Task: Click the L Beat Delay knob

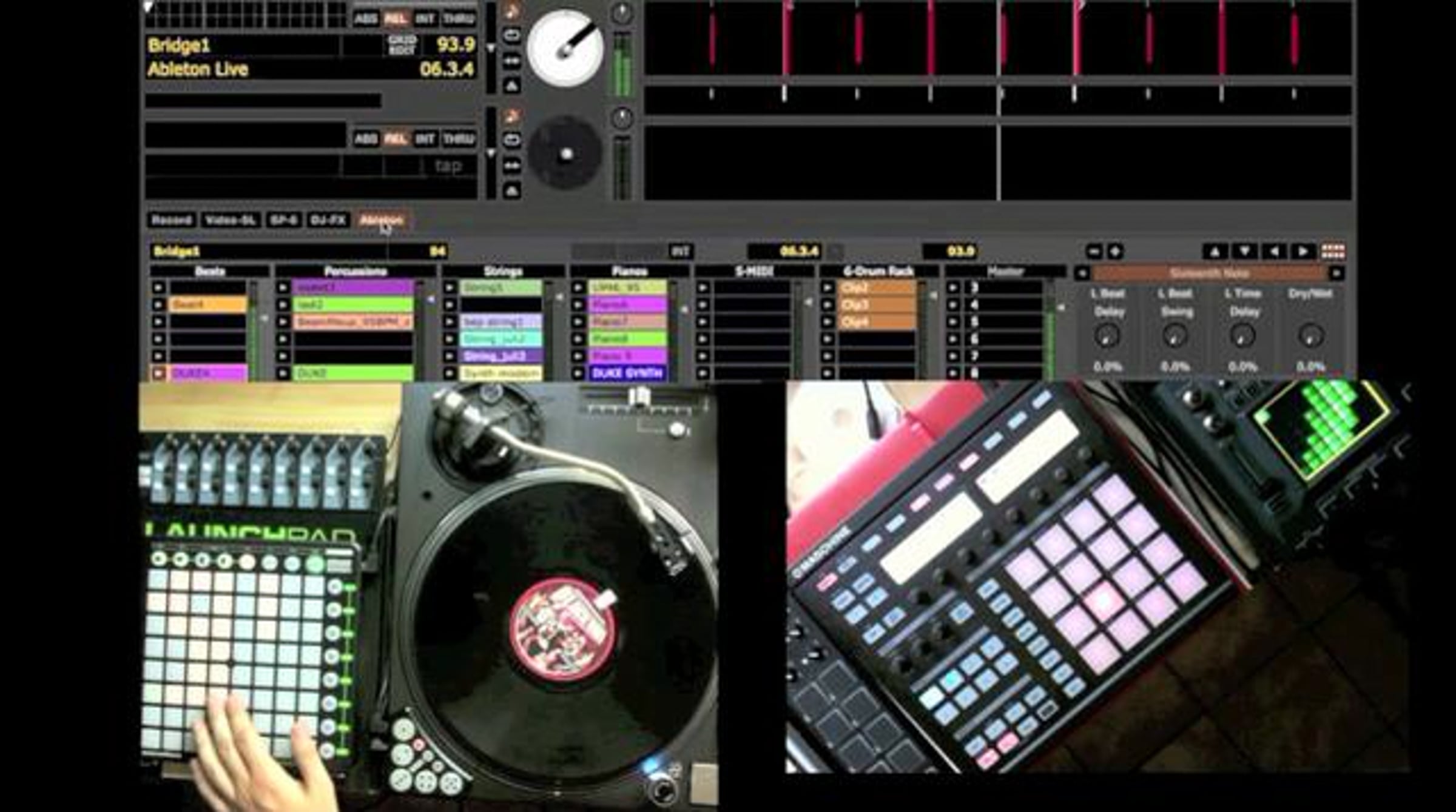Action: (x=1108, y=336)
